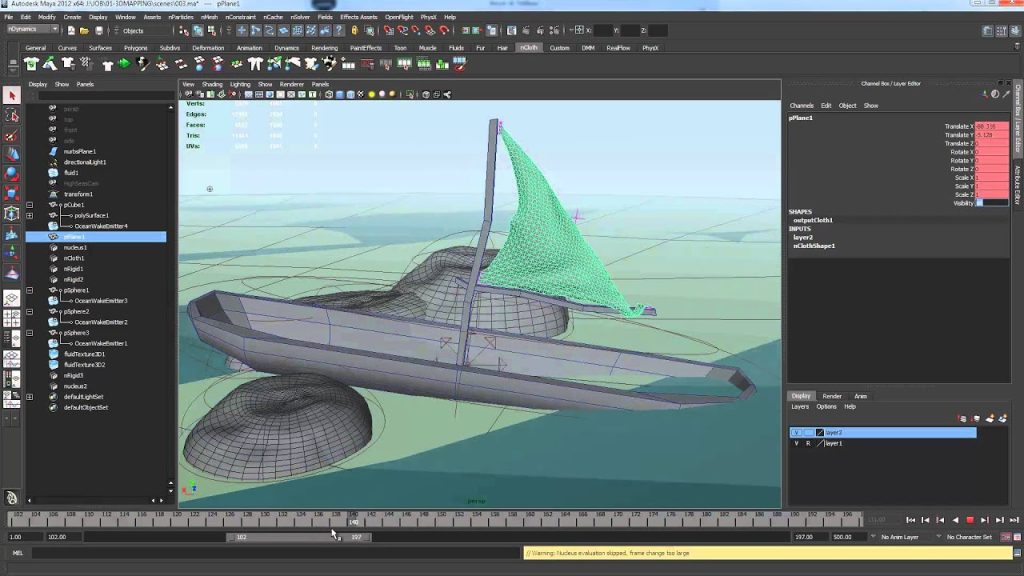Switch to Render tab in Layer Editor
Viewport: 1024px width, 576px height.
coord(832,396)
